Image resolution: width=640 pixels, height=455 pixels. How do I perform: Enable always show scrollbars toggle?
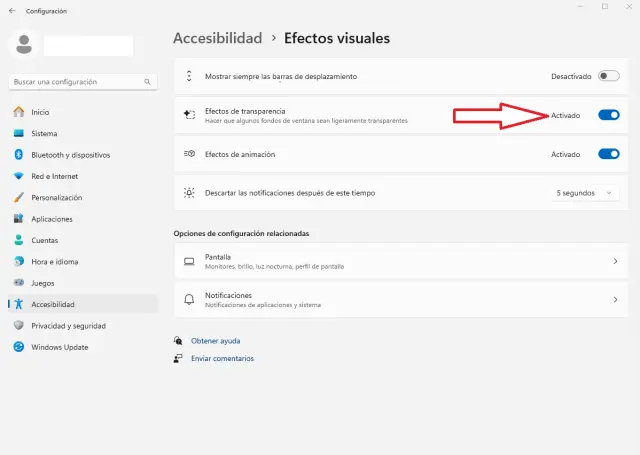click(608, 76)
